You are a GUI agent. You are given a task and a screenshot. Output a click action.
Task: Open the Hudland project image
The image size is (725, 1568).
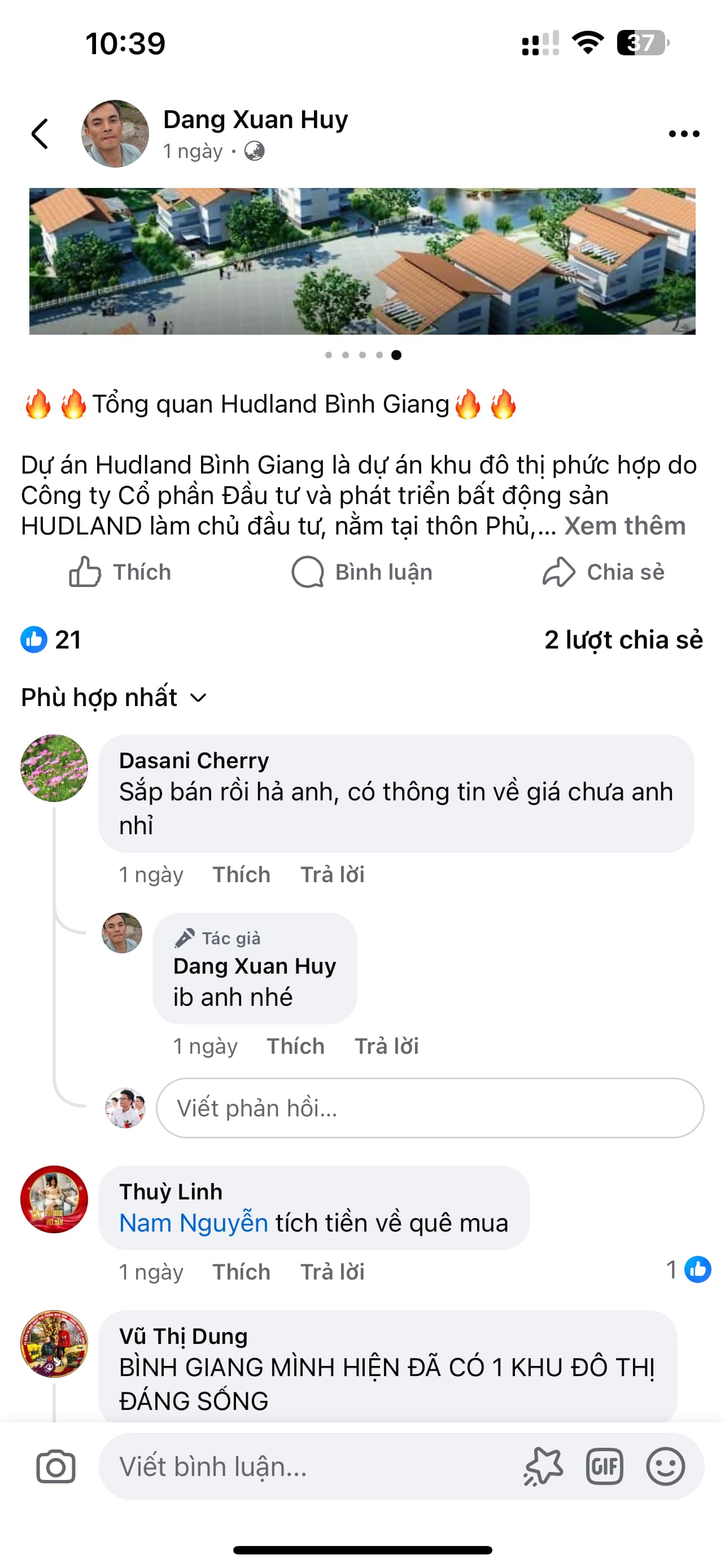point(362,261)
